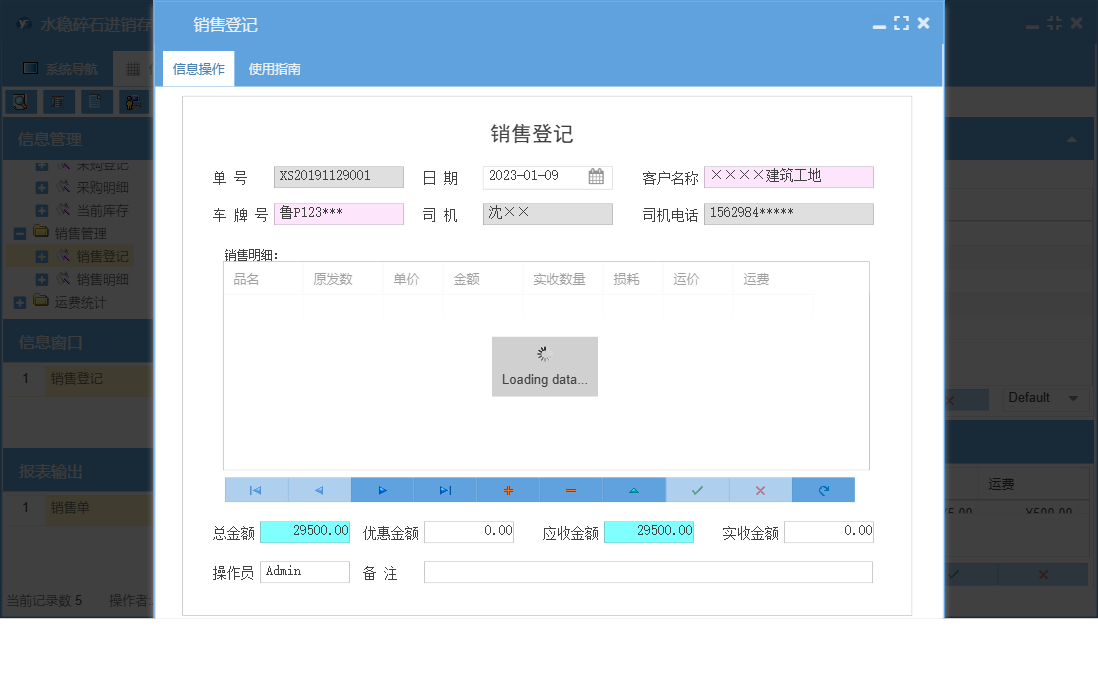Jump to the first record icon

(256, 489)
